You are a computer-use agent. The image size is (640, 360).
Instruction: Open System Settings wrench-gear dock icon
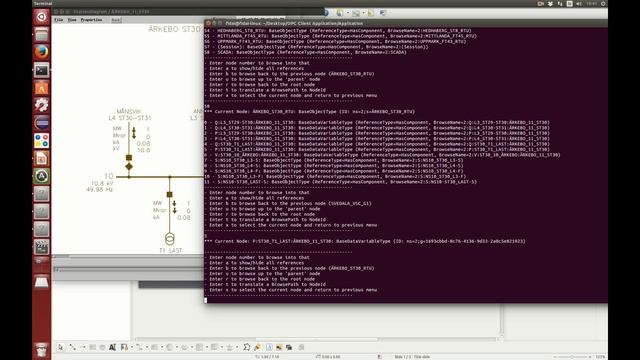point(41,105)
